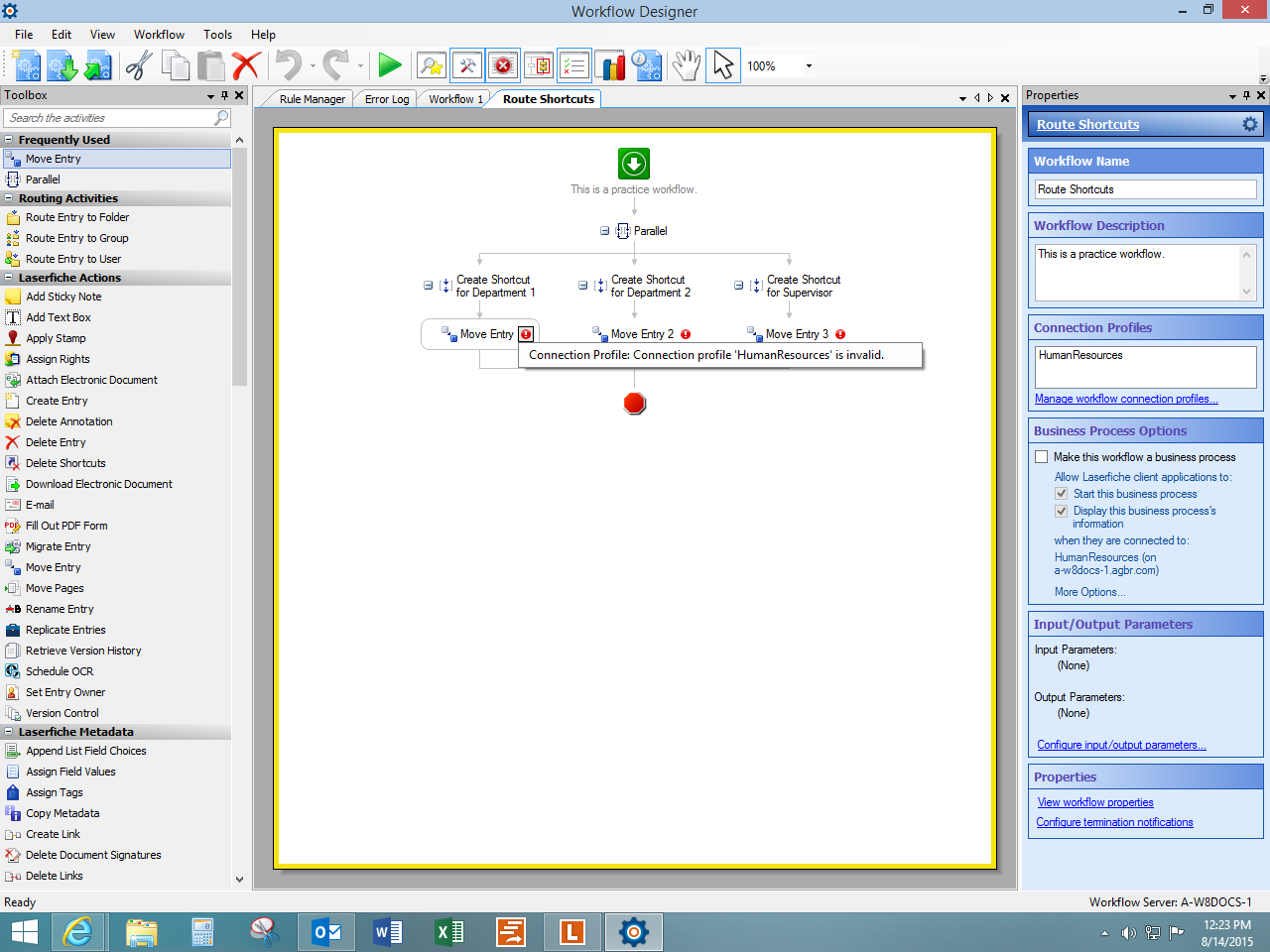Click the Cut scissors icon
1270x952 pixels.
[x=139, y=66]
